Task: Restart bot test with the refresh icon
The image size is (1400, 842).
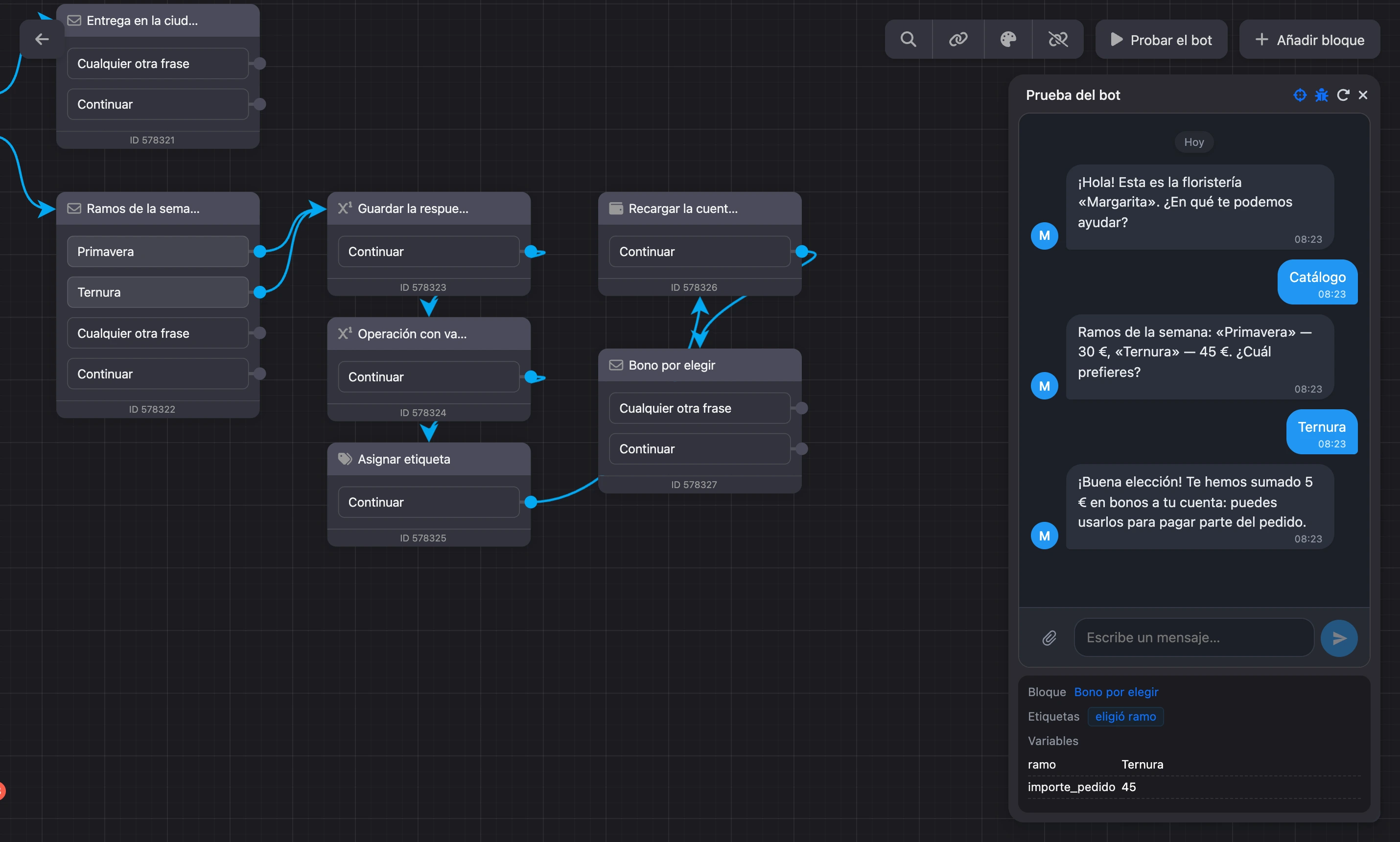Action: 1343,95
